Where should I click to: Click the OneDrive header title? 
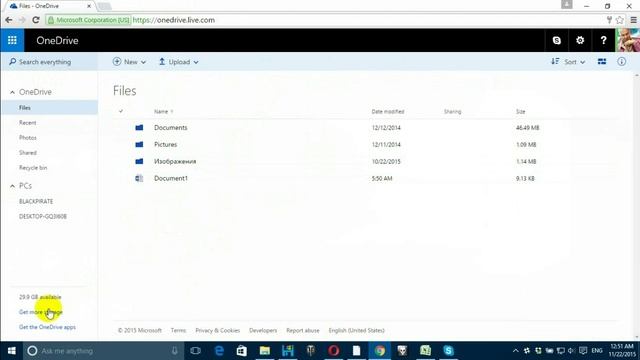(x=57, y=40)
